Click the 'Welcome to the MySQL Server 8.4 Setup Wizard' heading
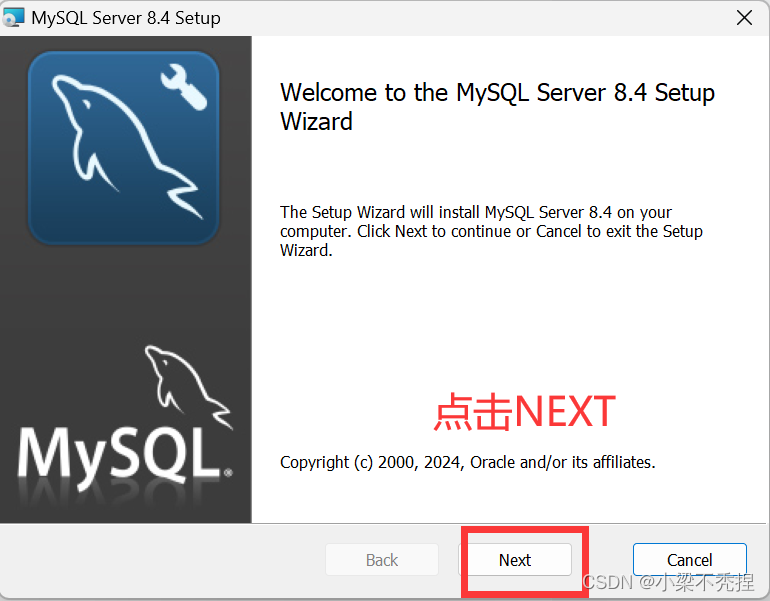 click(497, 107)
